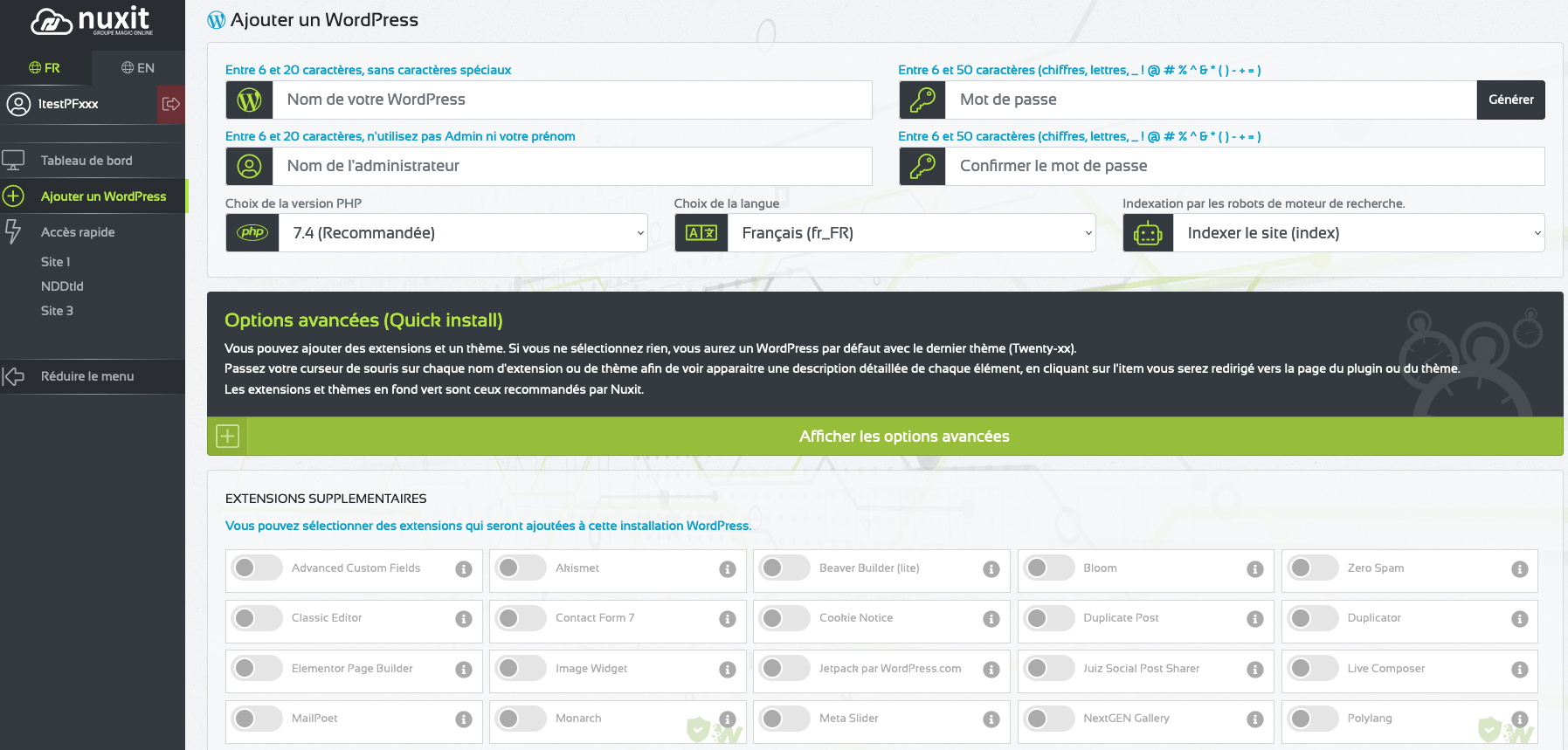Click the info icon for Duplicator
Viewport: 1568px width, 750px height.
(x=1520, y=619)
